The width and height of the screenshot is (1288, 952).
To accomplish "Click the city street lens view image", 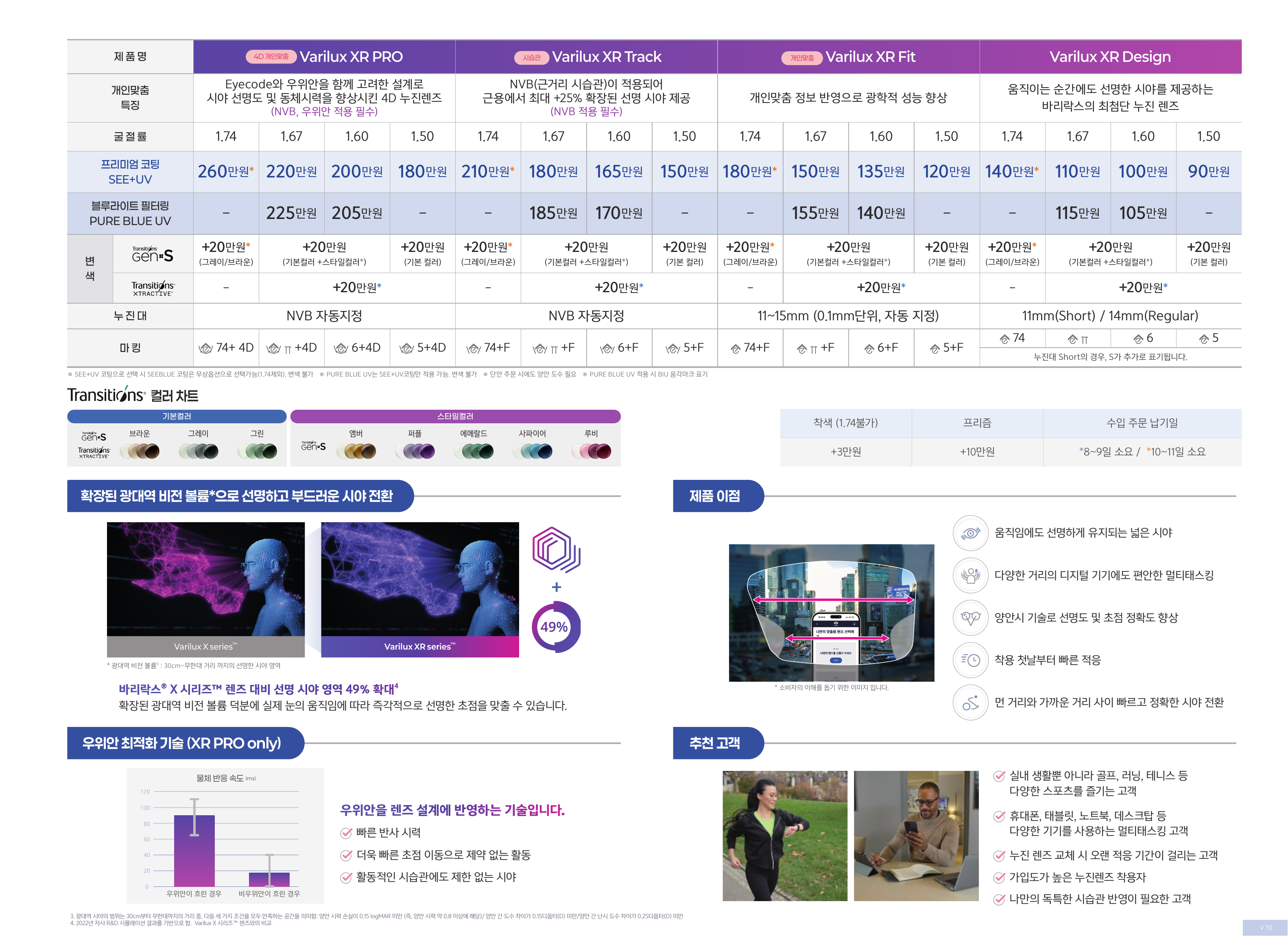I will point(831,613).
